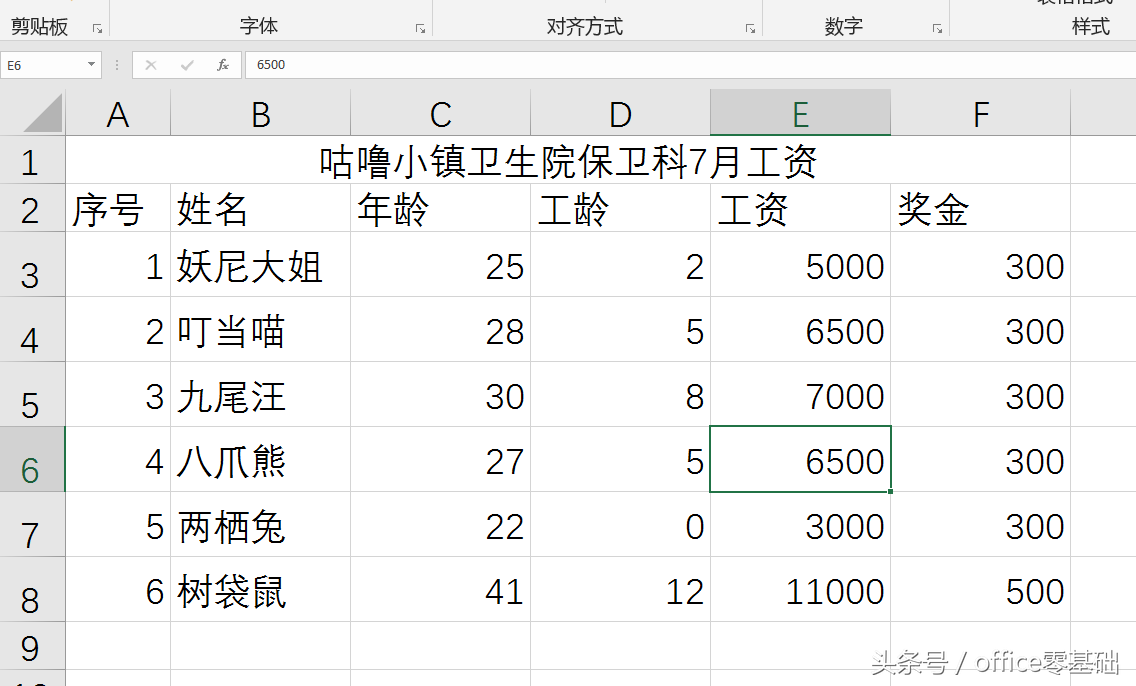1136x686 pixels.
Task: Click the seniority cell 8
Action: click(620, 394)
